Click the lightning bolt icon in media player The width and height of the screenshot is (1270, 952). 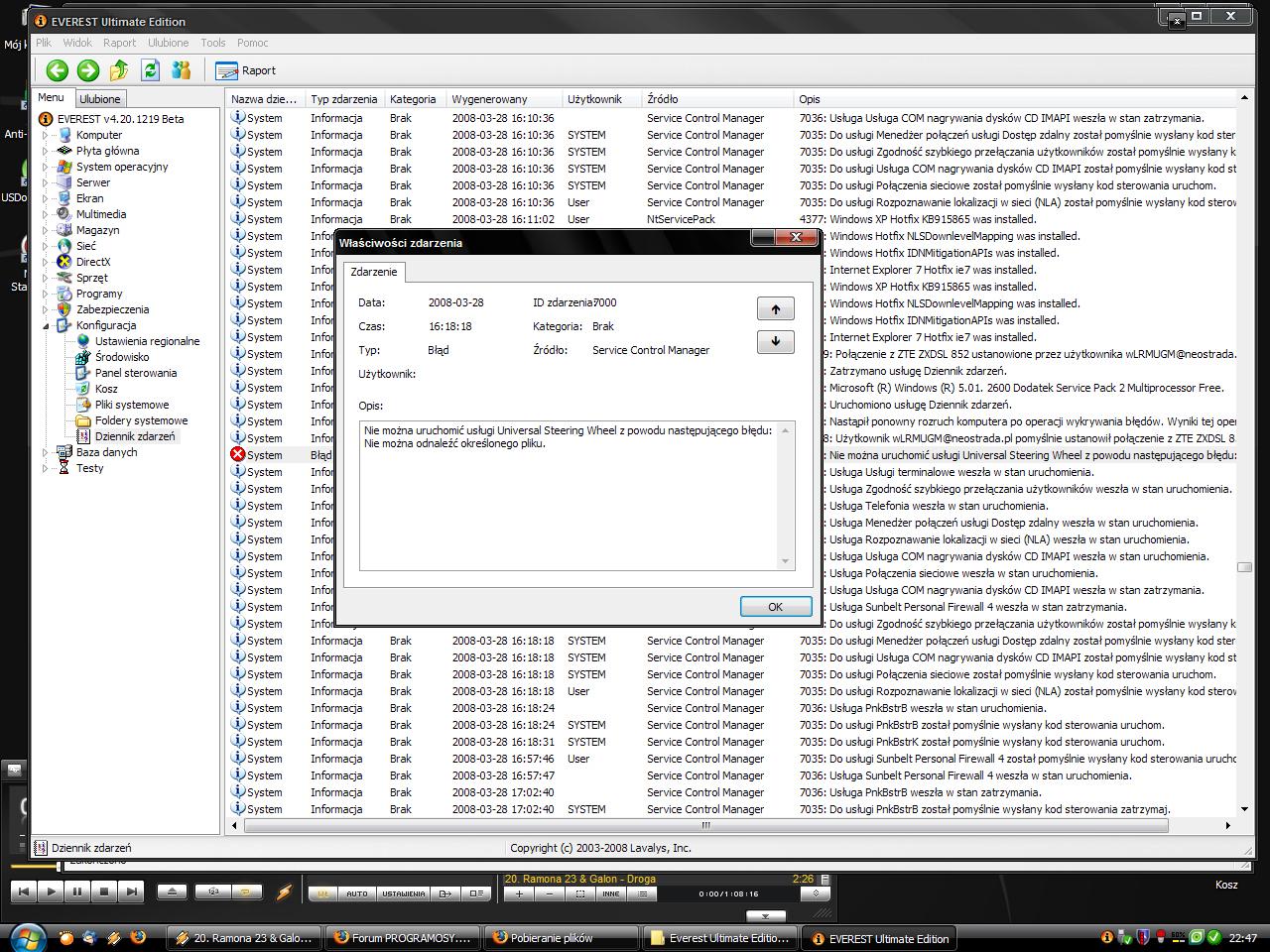click(284, 892)
